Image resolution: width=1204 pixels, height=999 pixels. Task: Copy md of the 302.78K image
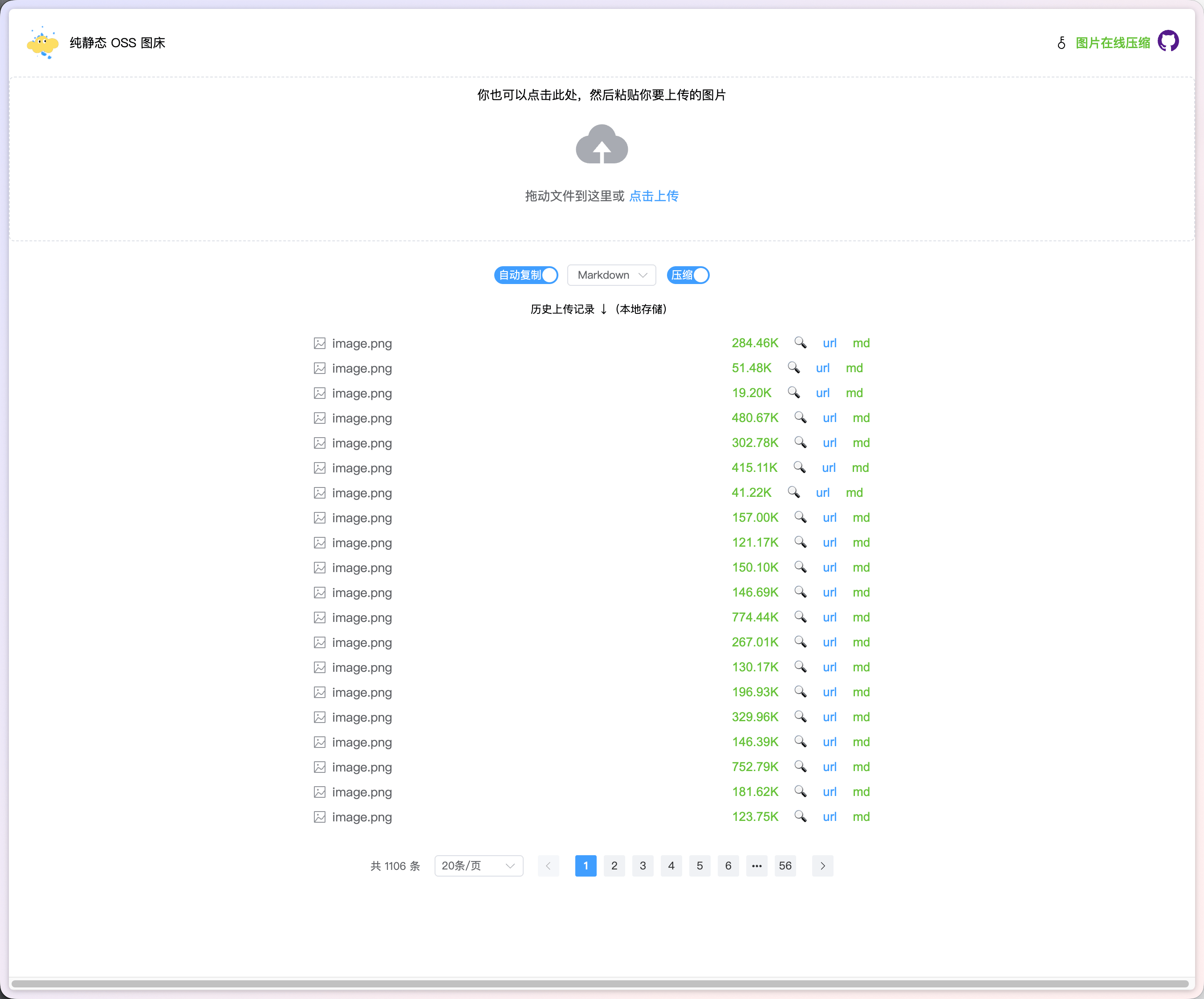pos(861,443)
